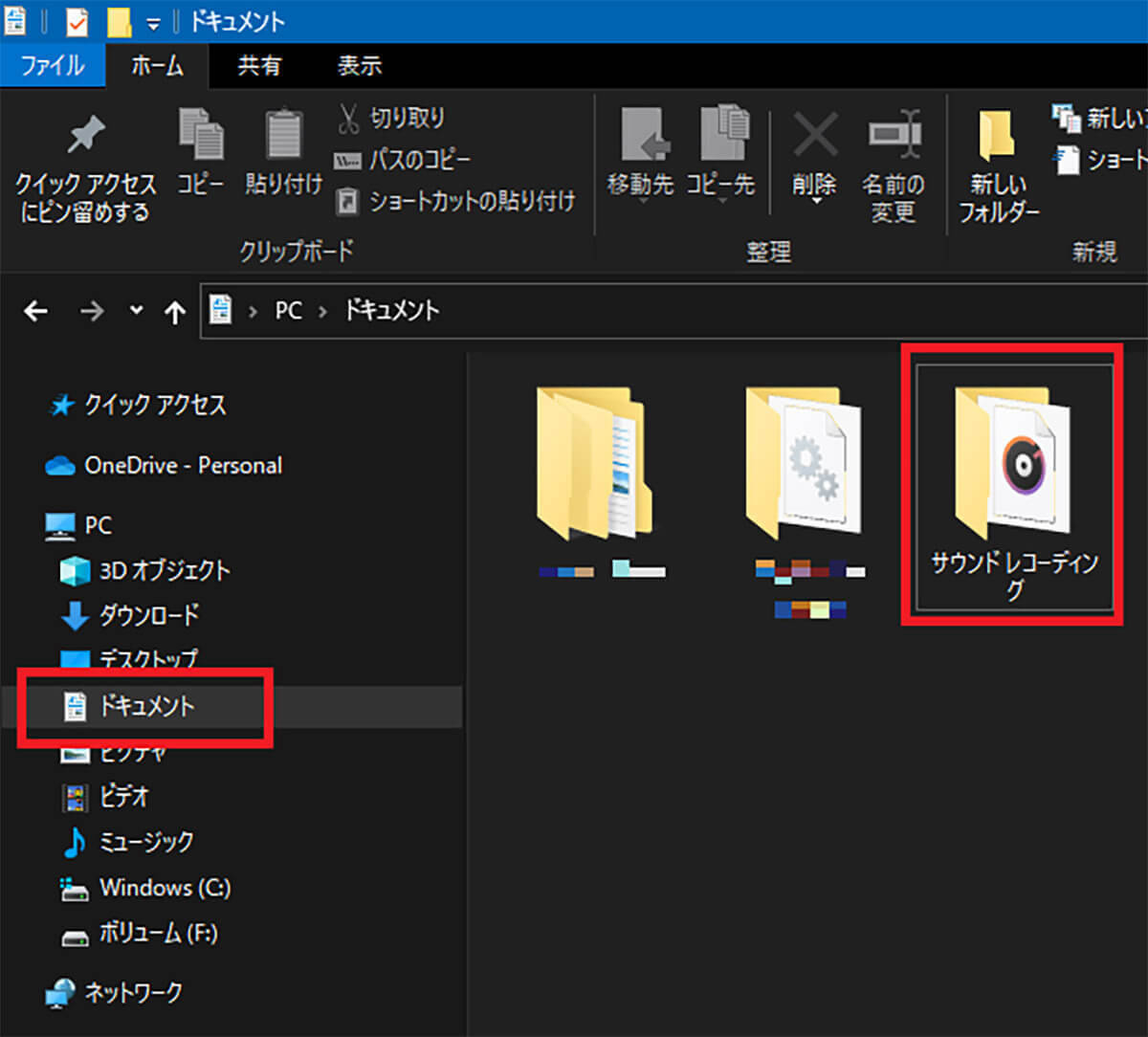Select the サウンド レコーディング folder

(1014, 486)
